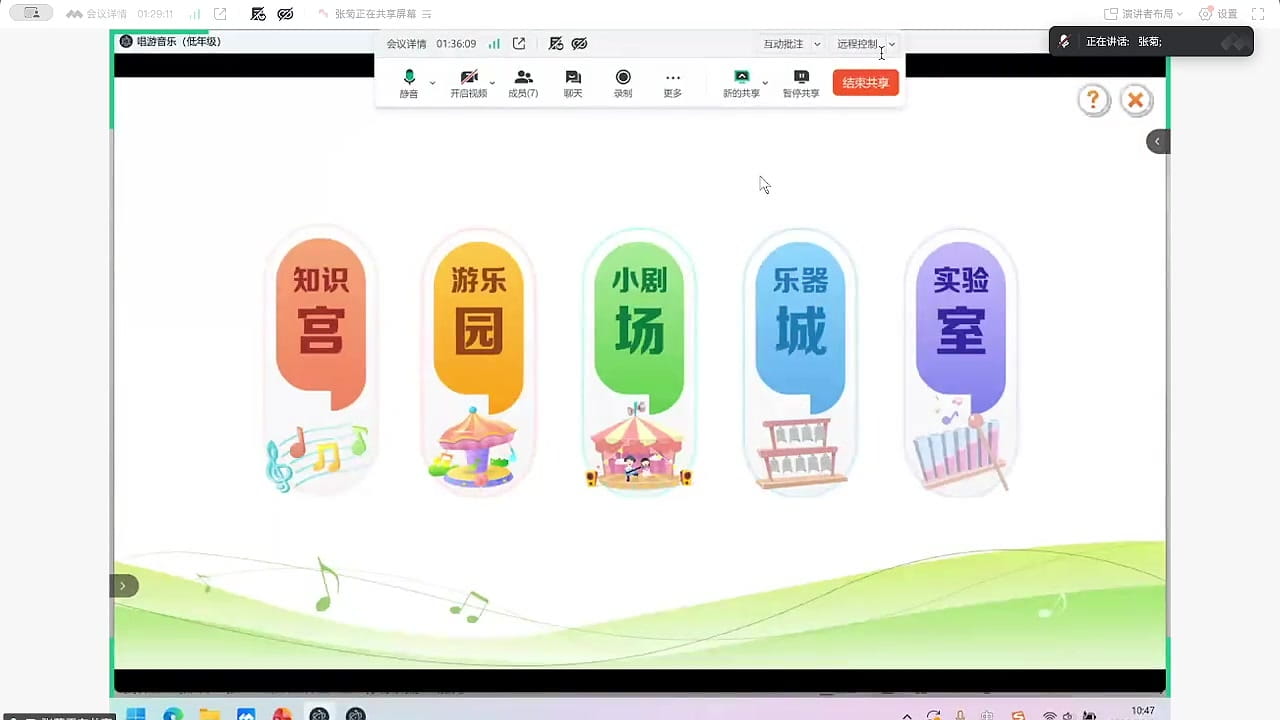1280x720 pixels.
Task: Click the red 结束共享 button
Action: click(866, 83)
